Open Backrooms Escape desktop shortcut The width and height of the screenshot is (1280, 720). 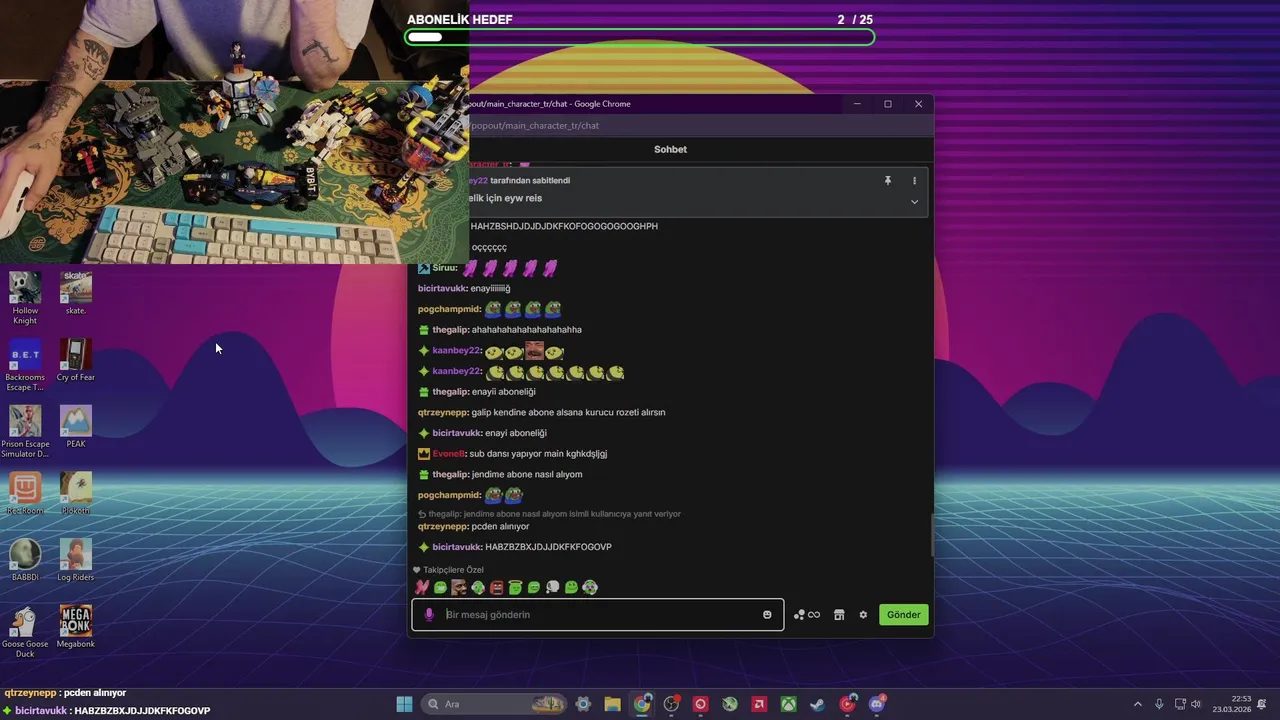click(x=25, y=365)
